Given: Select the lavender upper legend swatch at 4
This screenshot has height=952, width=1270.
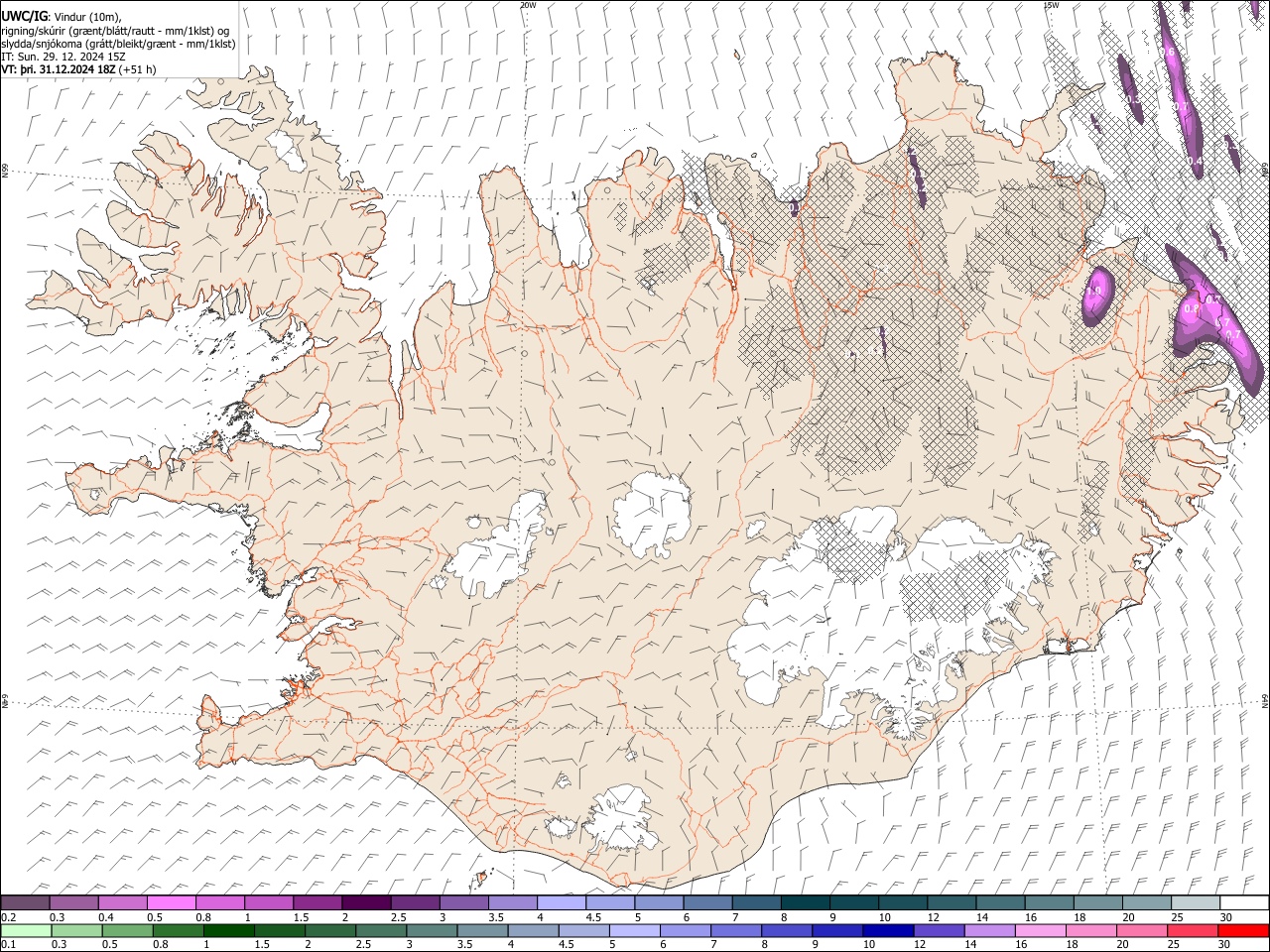Looking at the screenshot, I should (x=560, y=903).
